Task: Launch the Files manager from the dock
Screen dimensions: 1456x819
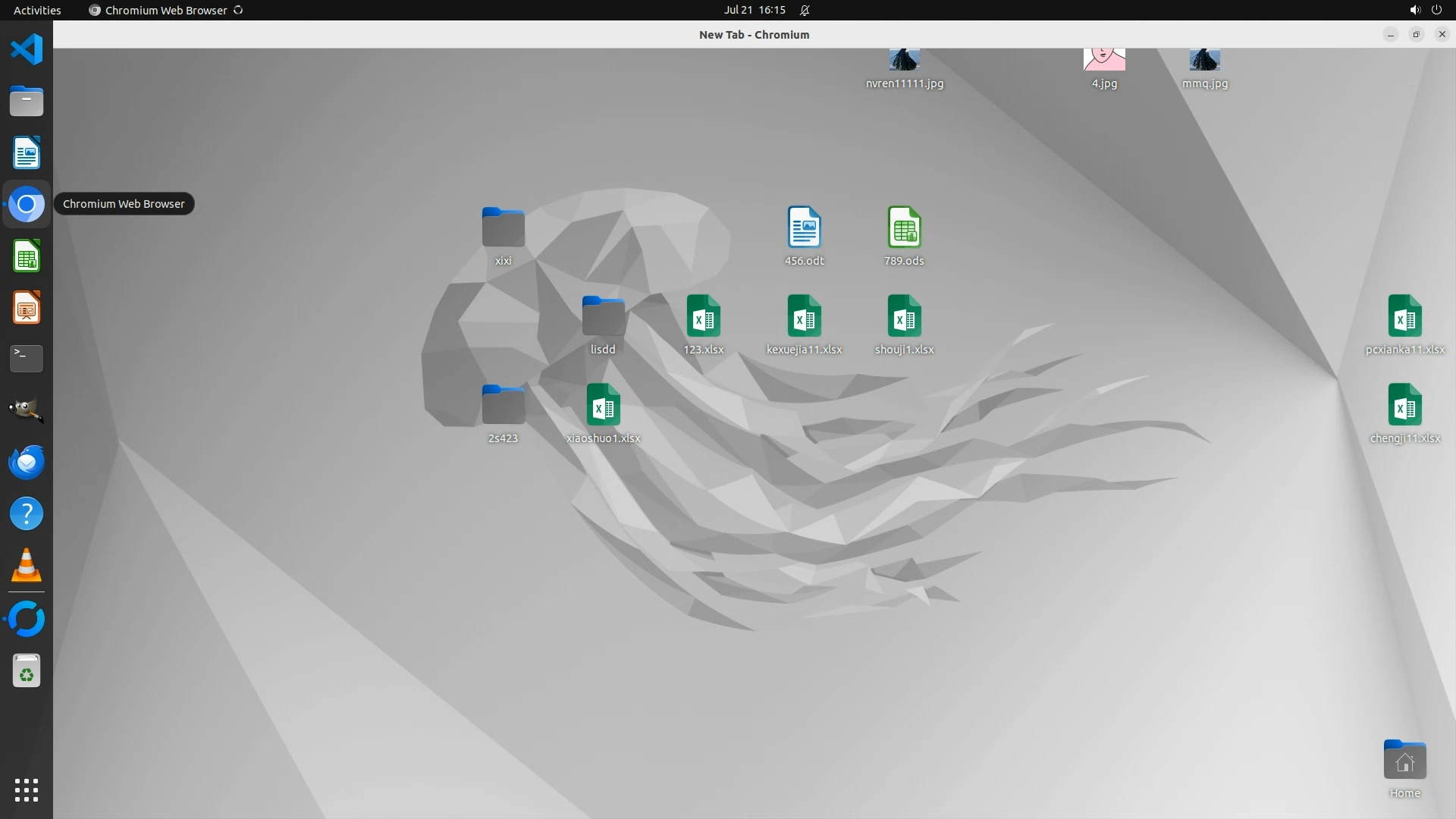Action: pos(27,102)
